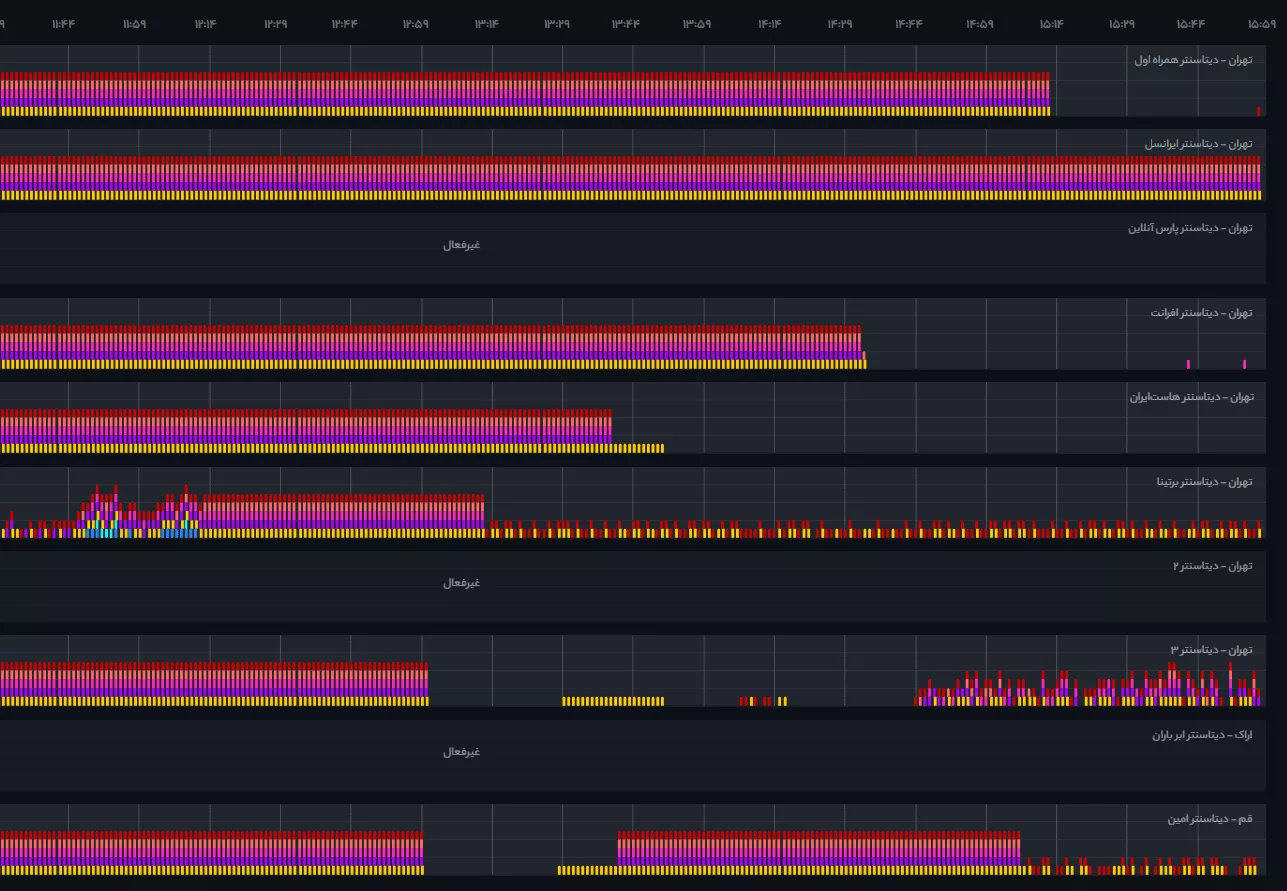Open the تهران - دیتاسنتر افرانت panel title
The height and width of the screenshot is (891, 1287).
click(1201, 313)
